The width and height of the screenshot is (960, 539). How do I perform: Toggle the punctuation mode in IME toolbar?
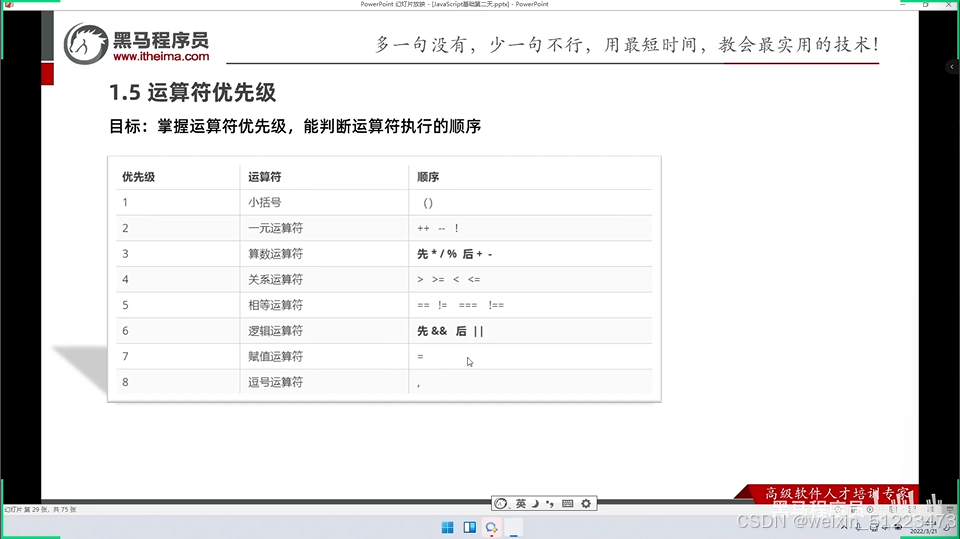tap(550, 503)
